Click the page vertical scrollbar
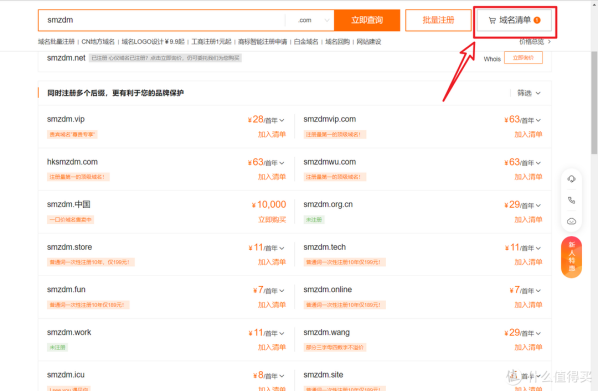 click(594, 103)
